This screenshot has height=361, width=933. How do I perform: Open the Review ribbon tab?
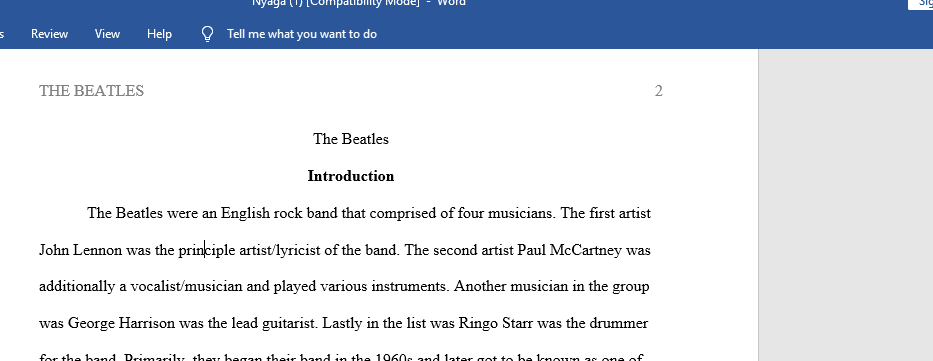(x=49, y=34)
